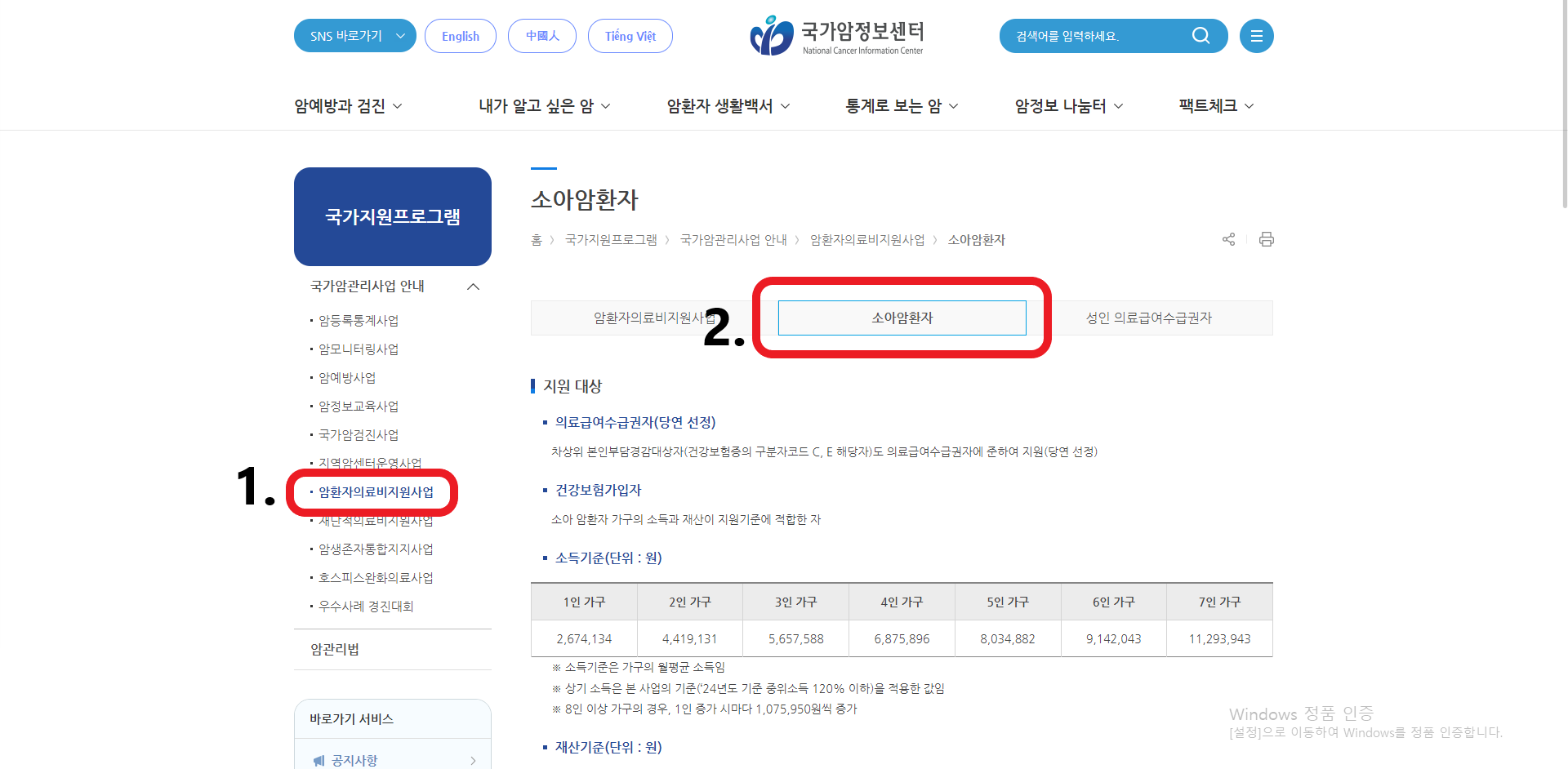Click the share icon next to 소아암환자 heading
Image resolution: width=1568 pixels, height=769 pixels.
[1228, 239]
